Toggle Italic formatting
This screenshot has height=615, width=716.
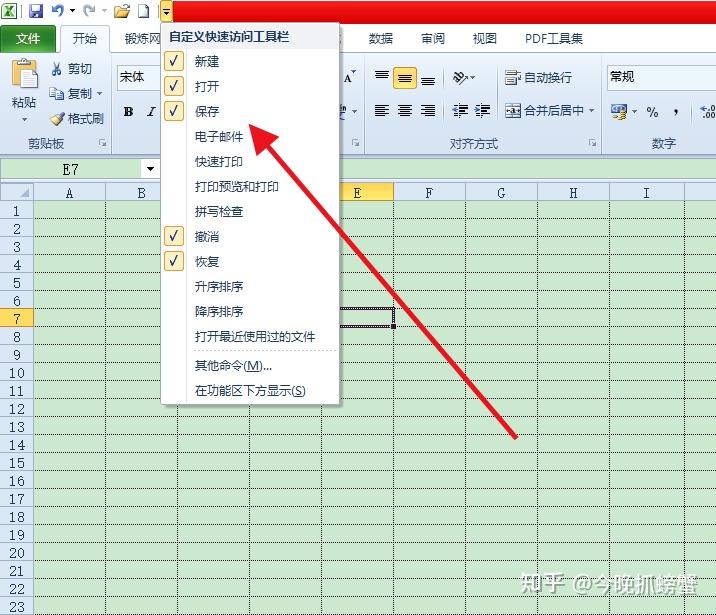pyautogui.click(x=151, y=111)
